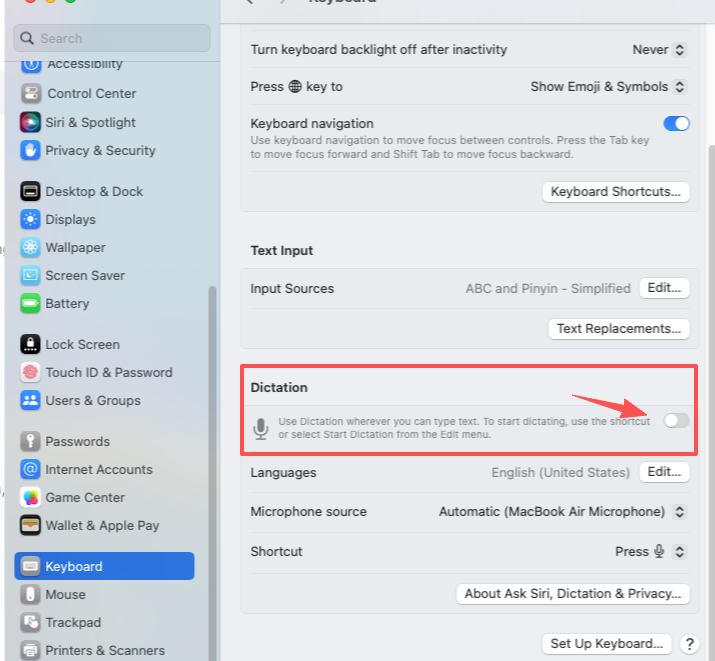Select Wallet & Apple Pay icon
The image size is (715, 661).
[30, 525]
